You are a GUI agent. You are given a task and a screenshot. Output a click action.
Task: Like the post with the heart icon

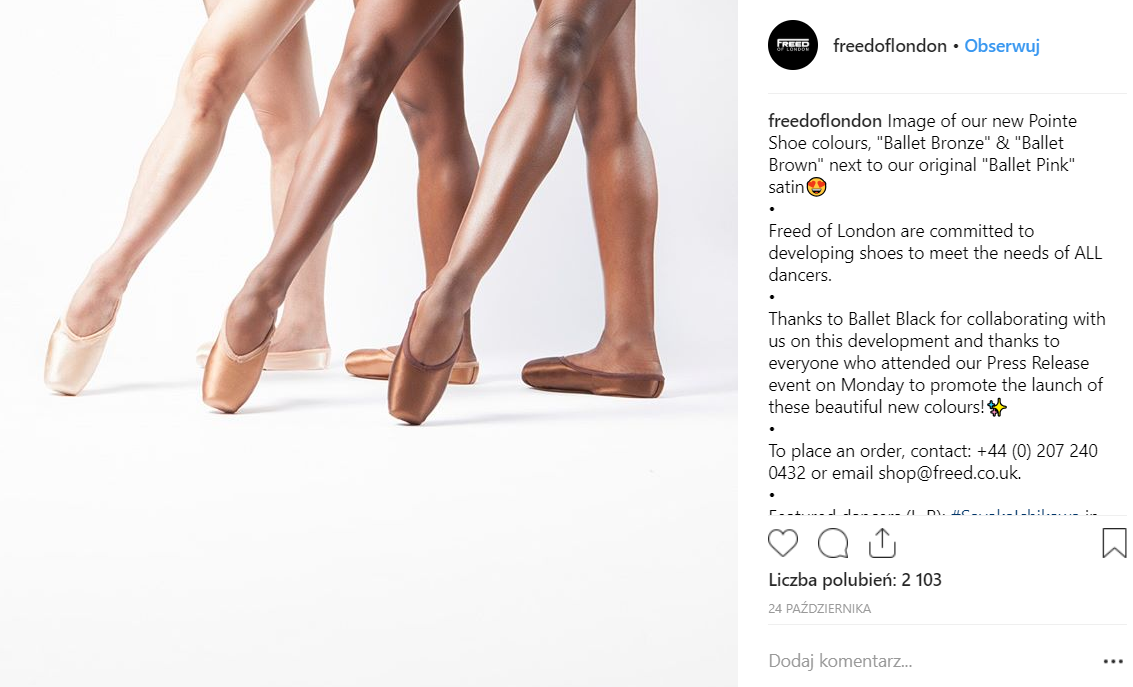[x=783, y=543]
